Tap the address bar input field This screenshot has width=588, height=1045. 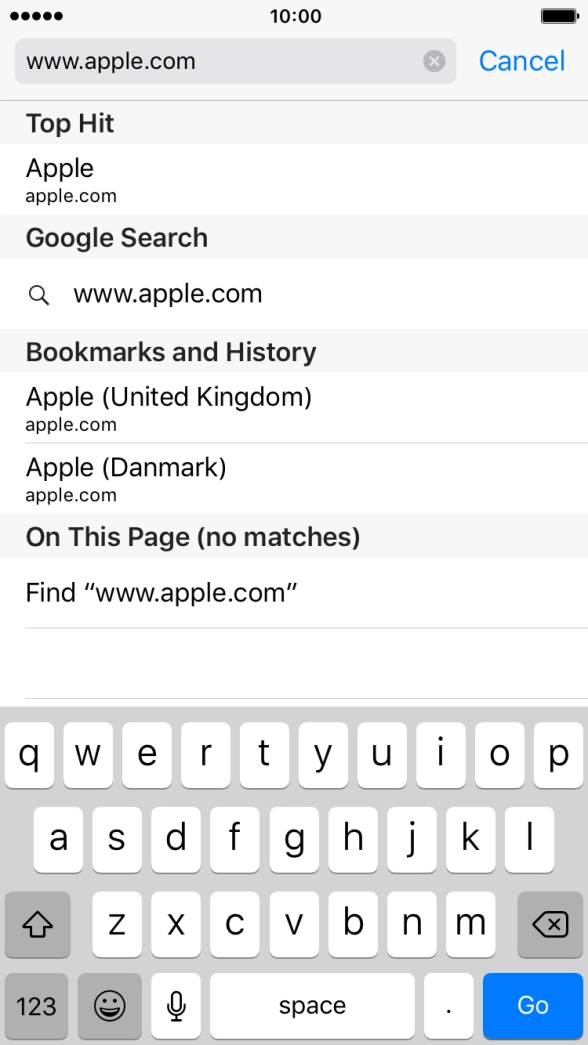(x=200, y=61)
